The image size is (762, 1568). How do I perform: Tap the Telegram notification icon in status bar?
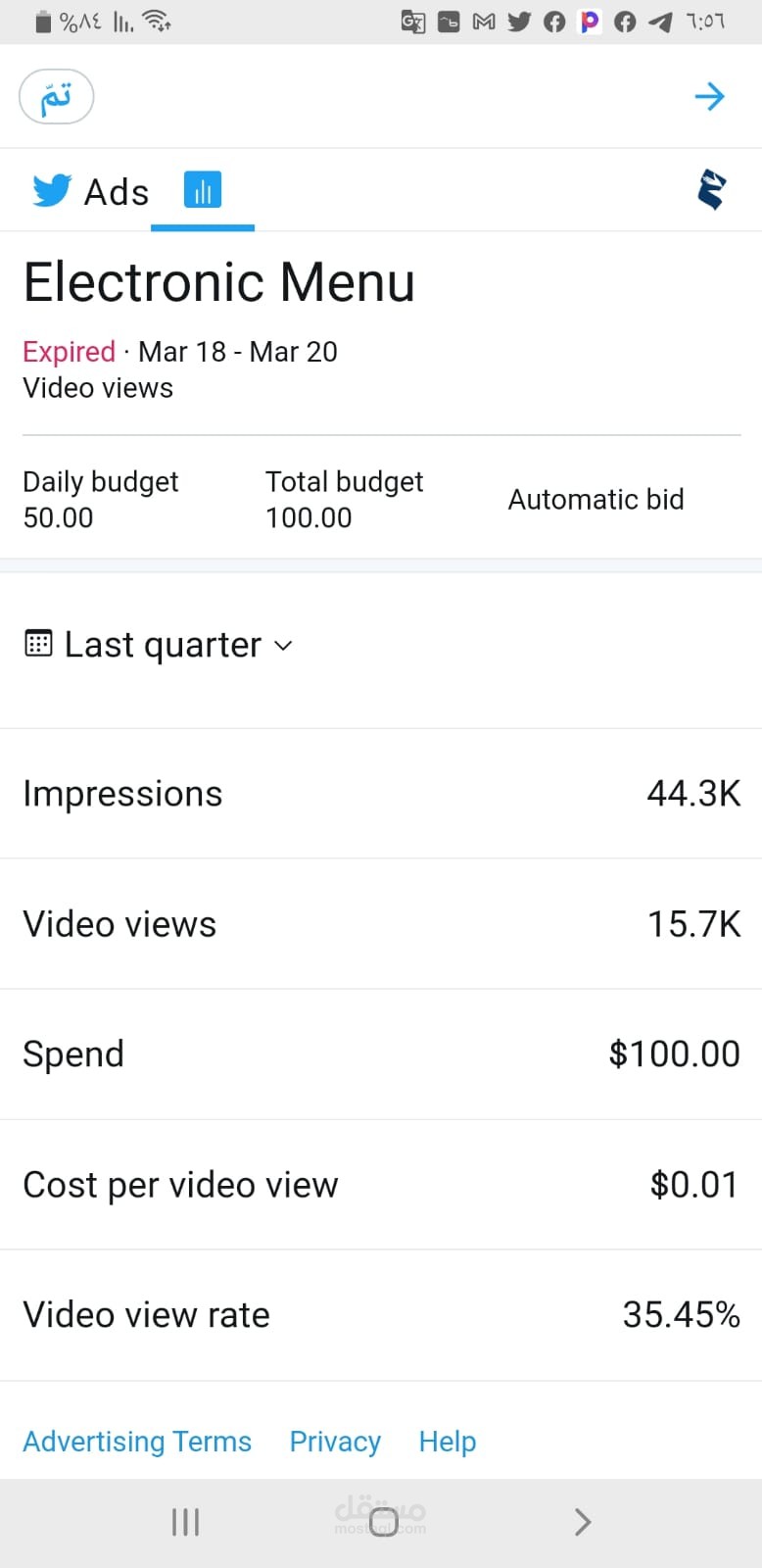point(660,22)
